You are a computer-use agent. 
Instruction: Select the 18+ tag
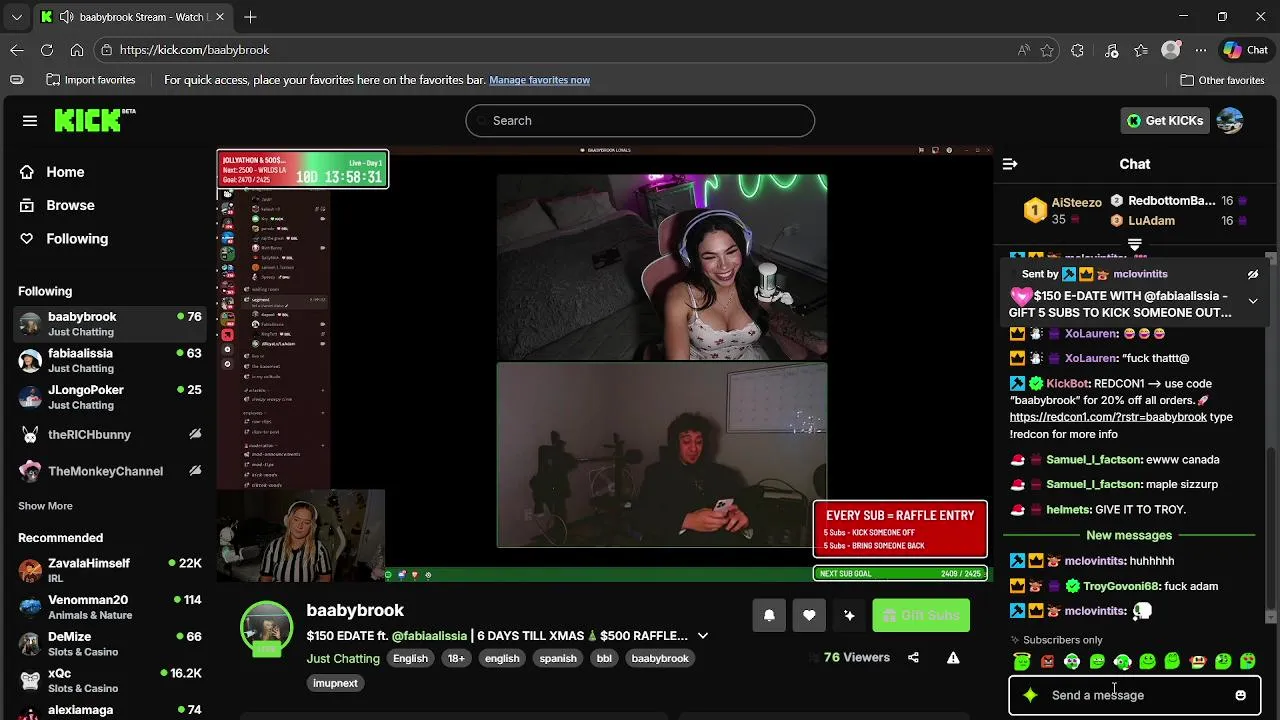[x=456, y=658]
